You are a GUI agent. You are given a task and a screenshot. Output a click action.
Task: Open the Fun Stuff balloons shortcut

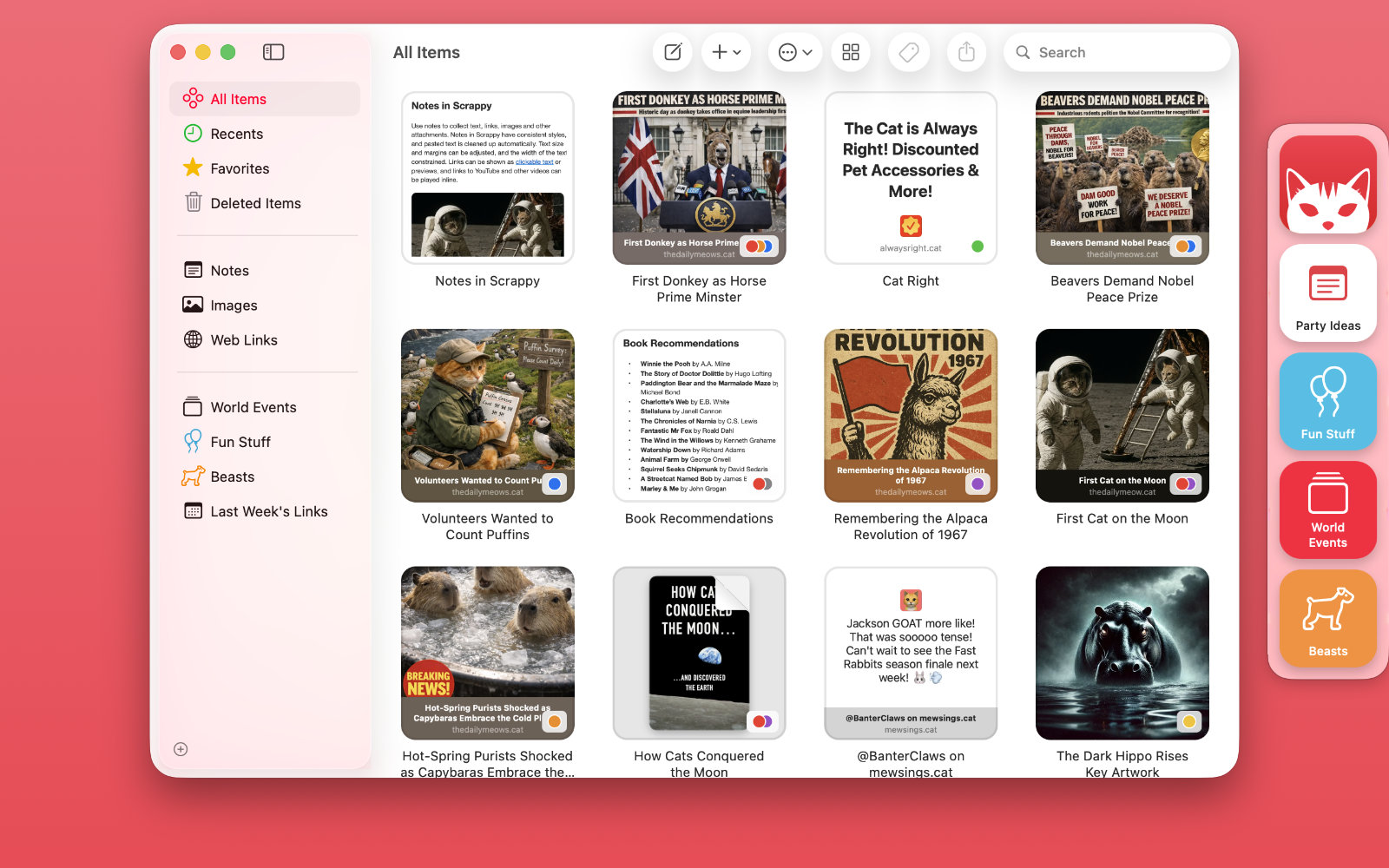(1327, 402)
